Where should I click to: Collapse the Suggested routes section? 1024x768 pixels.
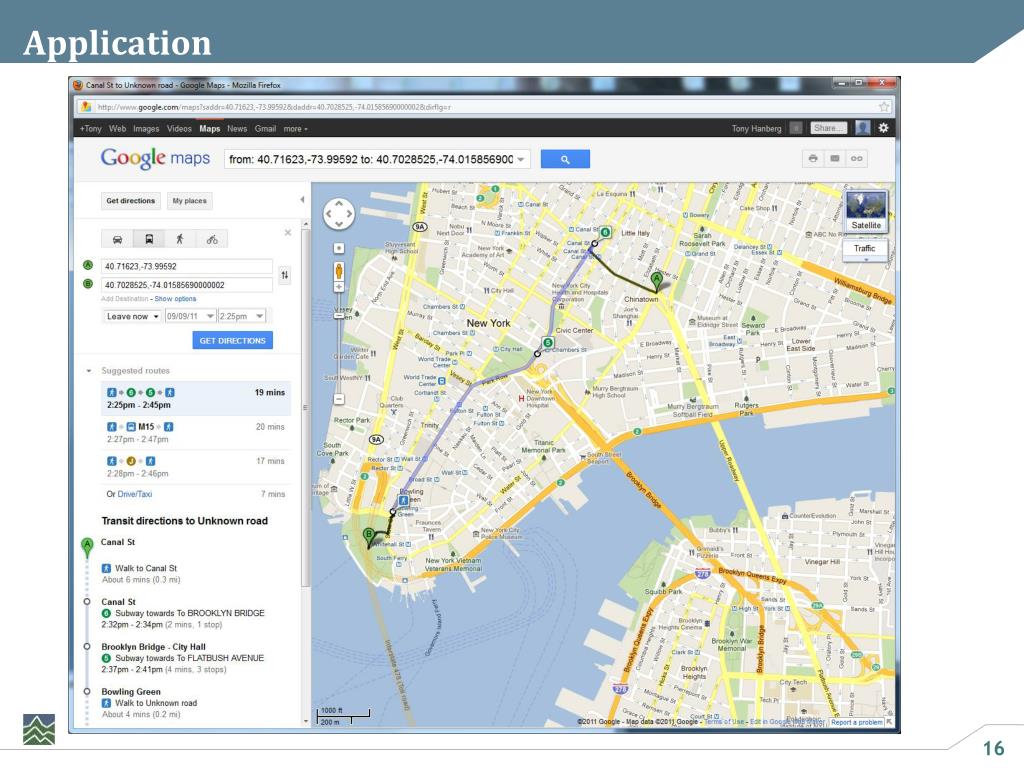89,371
